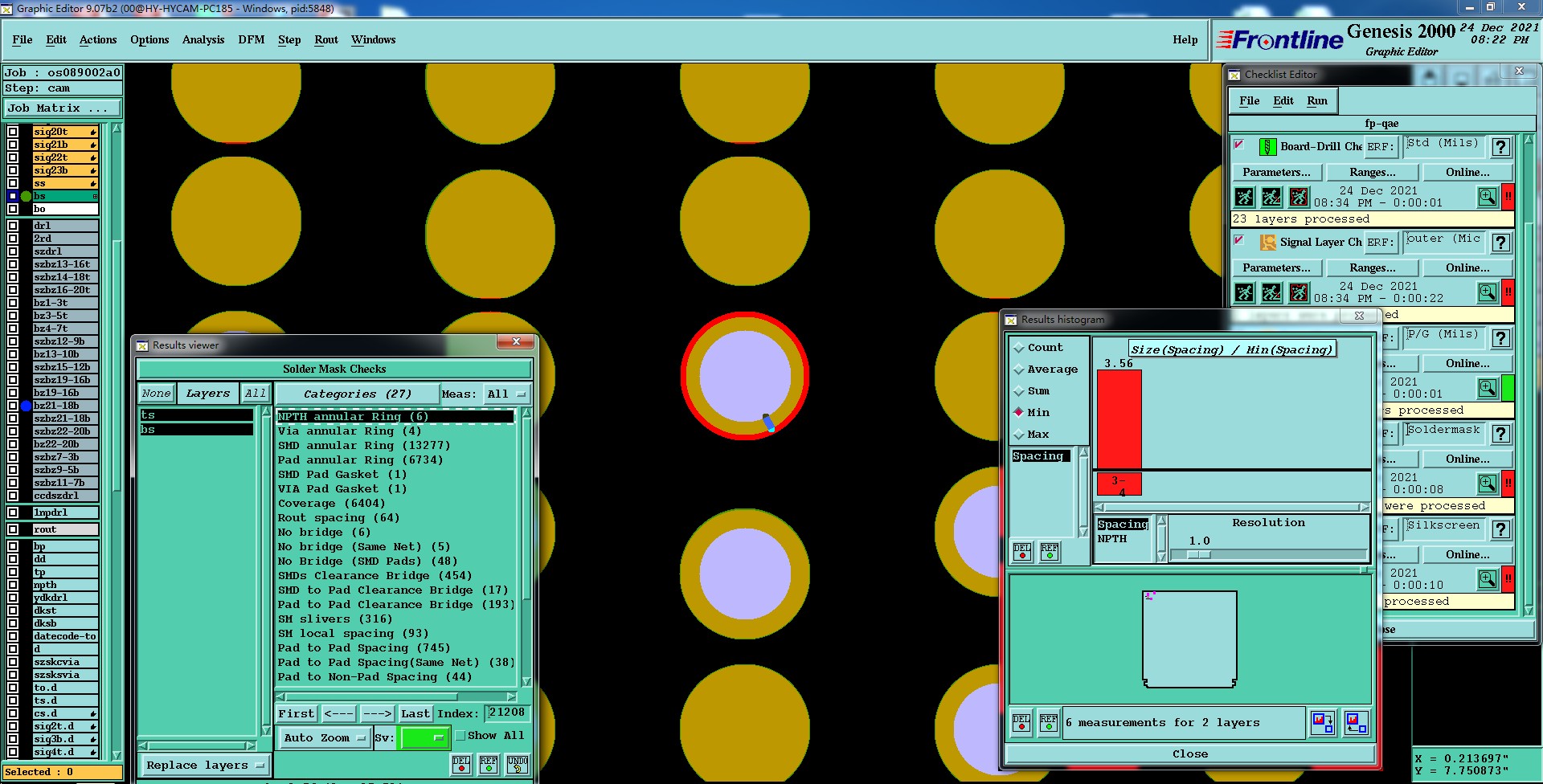
Task: Select SM slivers (316) category
Action: pyautogui.click(x=335, y=619)
